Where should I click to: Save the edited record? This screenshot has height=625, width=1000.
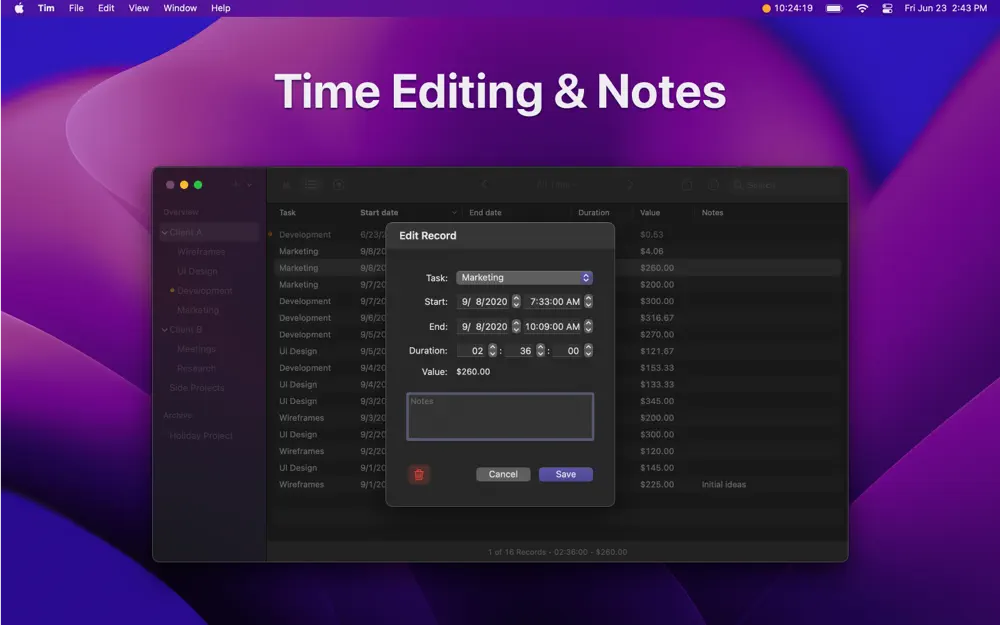click(565, 474)
